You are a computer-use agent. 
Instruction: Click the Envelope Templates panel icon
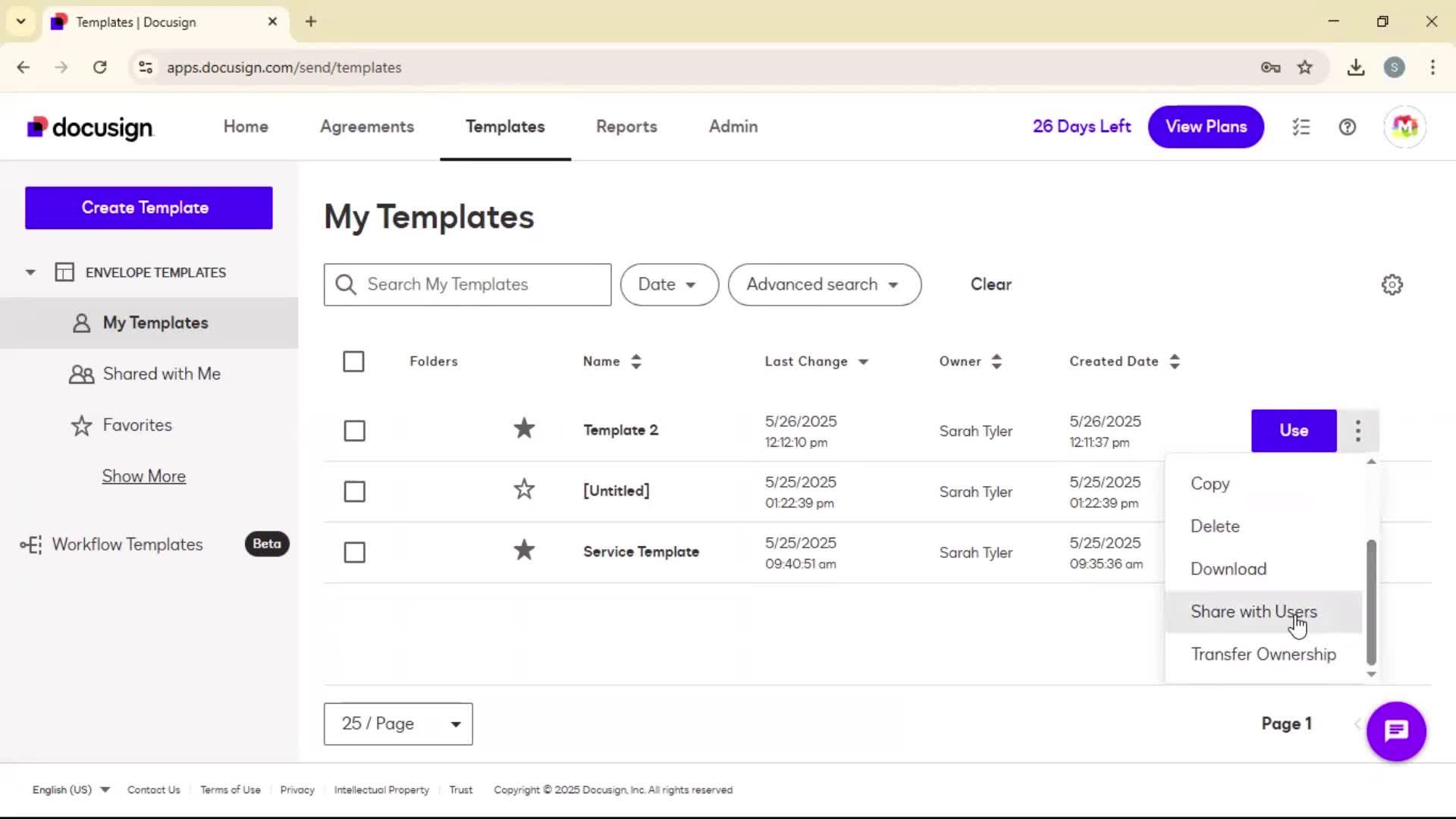tap(64, 272)
